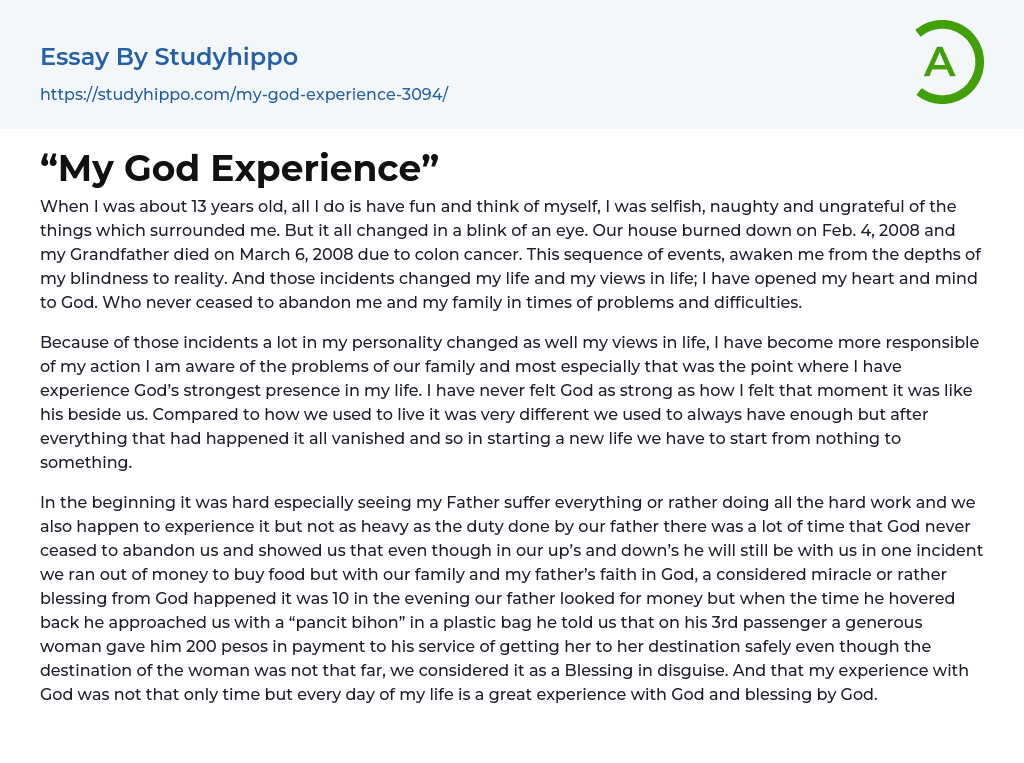
Task: Open the studyhippo.com essay URL link
Action: (244, 94)
